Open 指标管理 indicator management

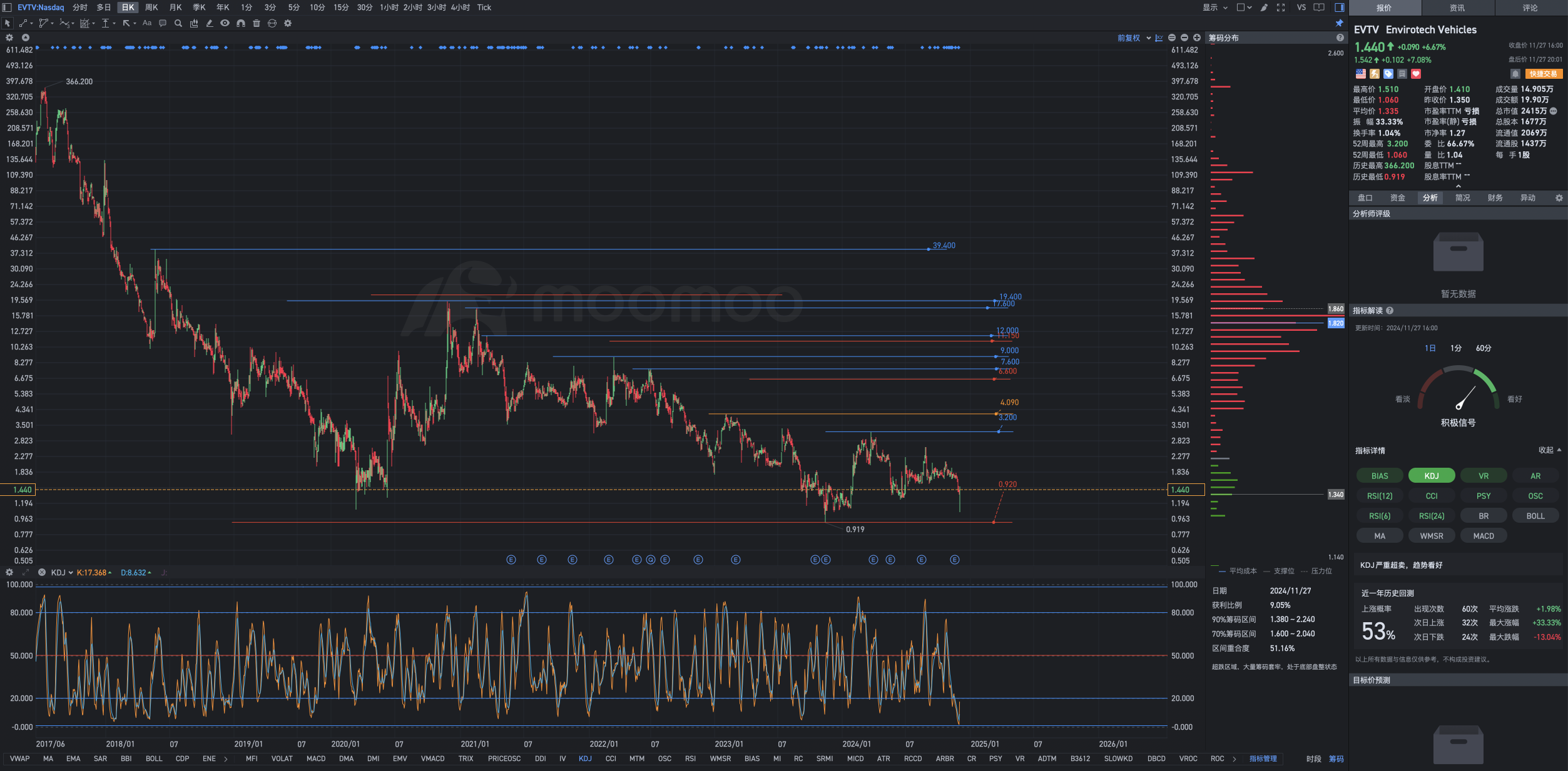pyautogui.click(x=1263, y=758)
